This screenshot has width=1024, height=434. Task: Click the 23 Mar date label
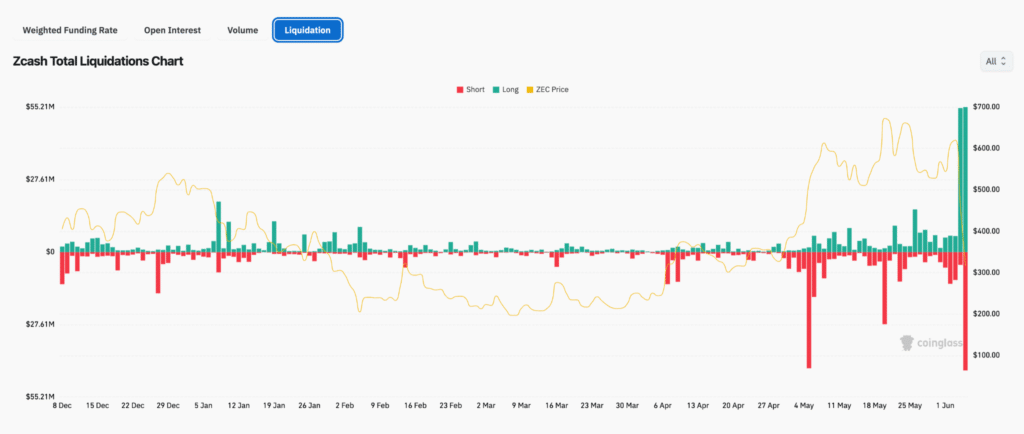click(x=592, y=405)
